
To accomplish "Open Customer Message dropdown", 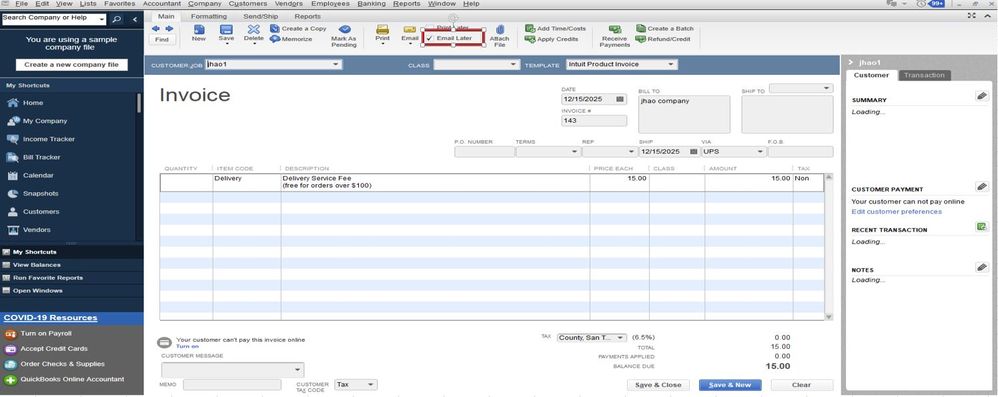I will tap(297, 370).
